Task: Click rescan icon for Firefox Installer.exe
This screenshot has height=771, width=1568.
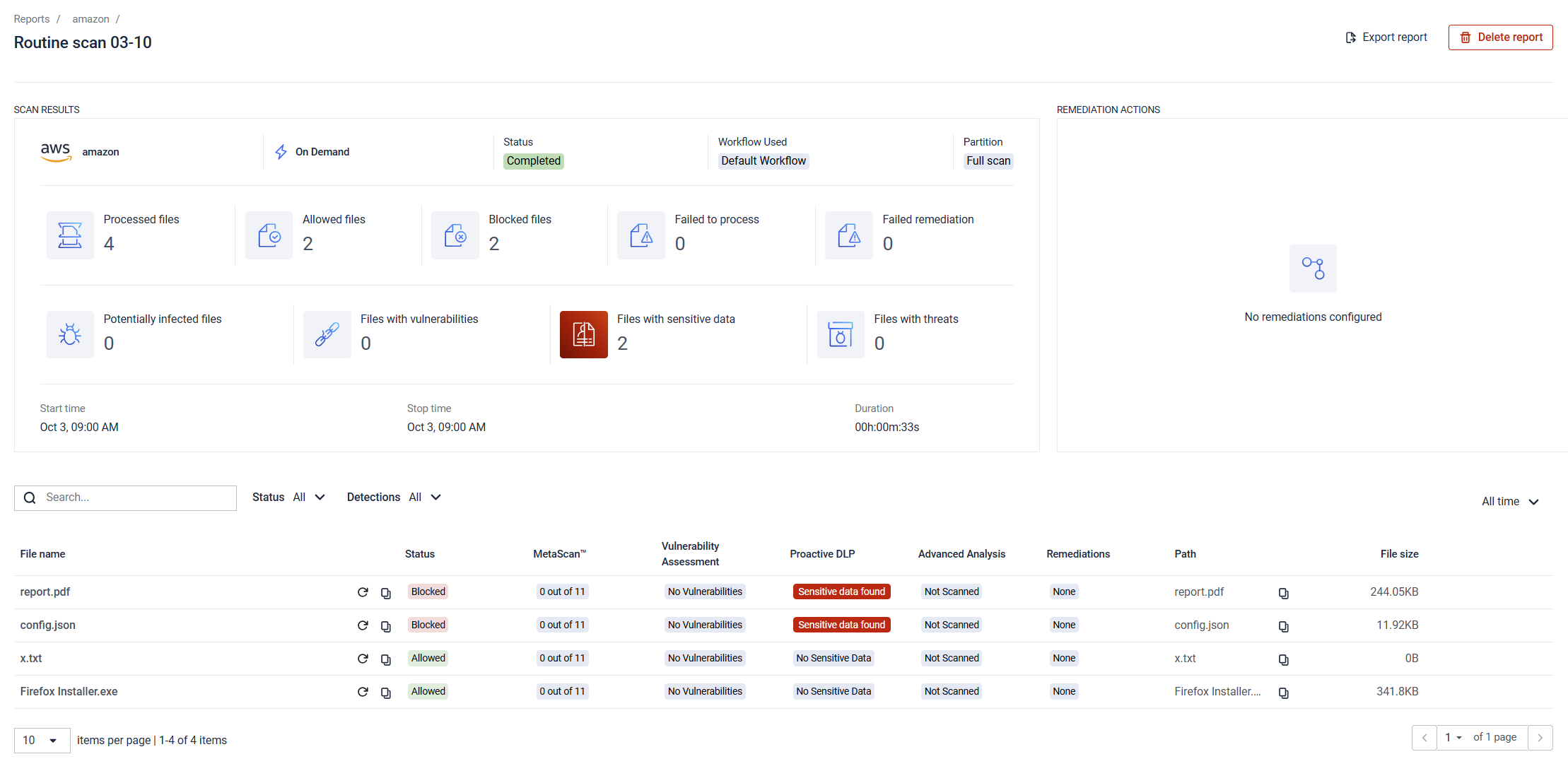Action: tap(363, 692)
